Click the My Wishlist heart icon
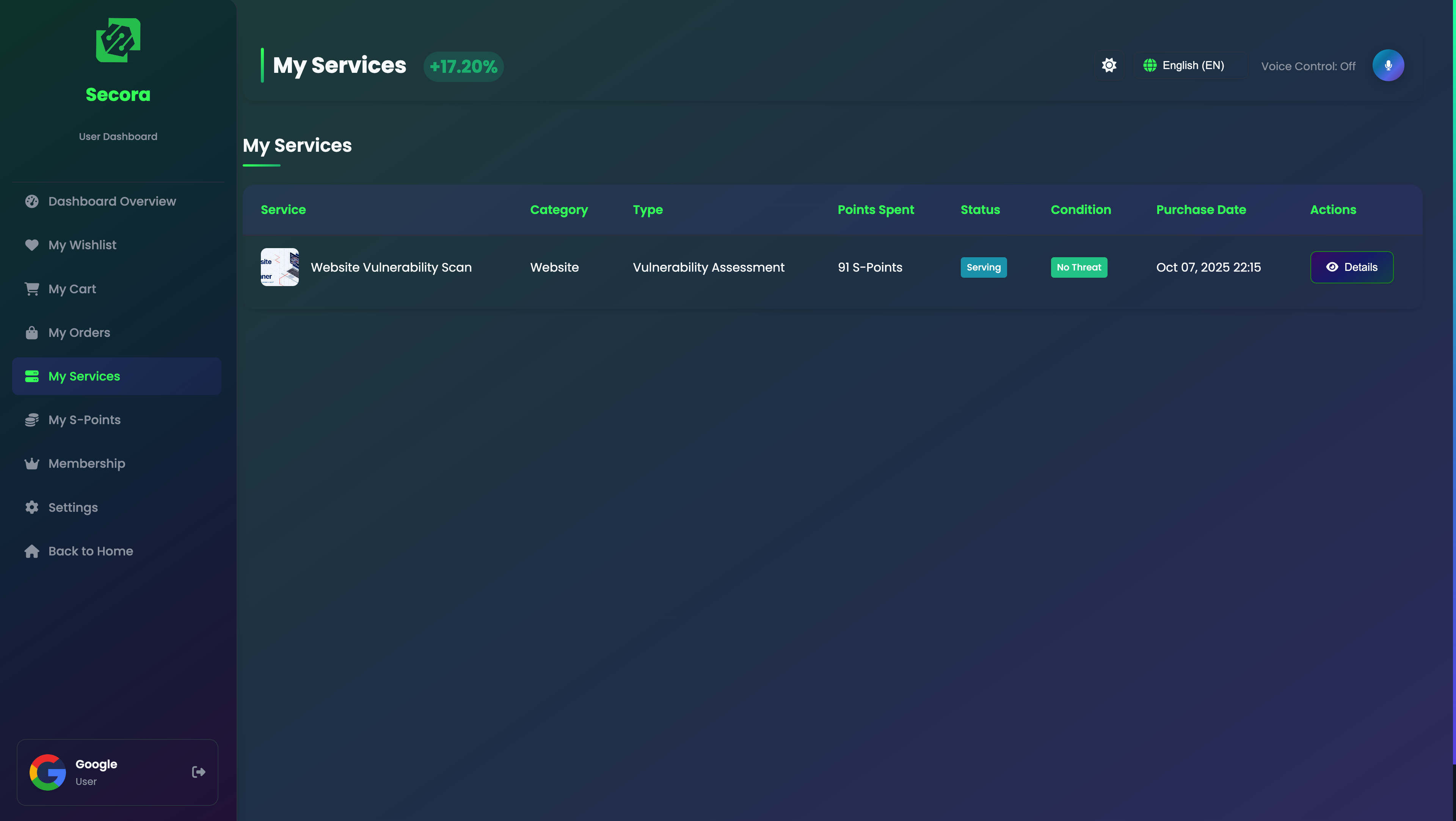Image resolution: width=1456 pixels, height=821 pixels. (31, 245)
